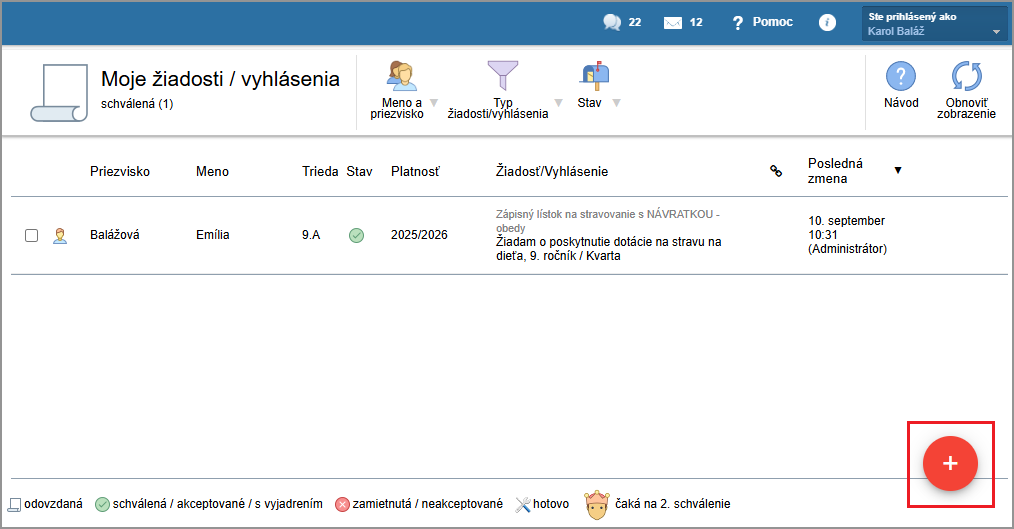Sort by Posledná zmena column header
1014x529 pixels.
(x=836, y=171)
